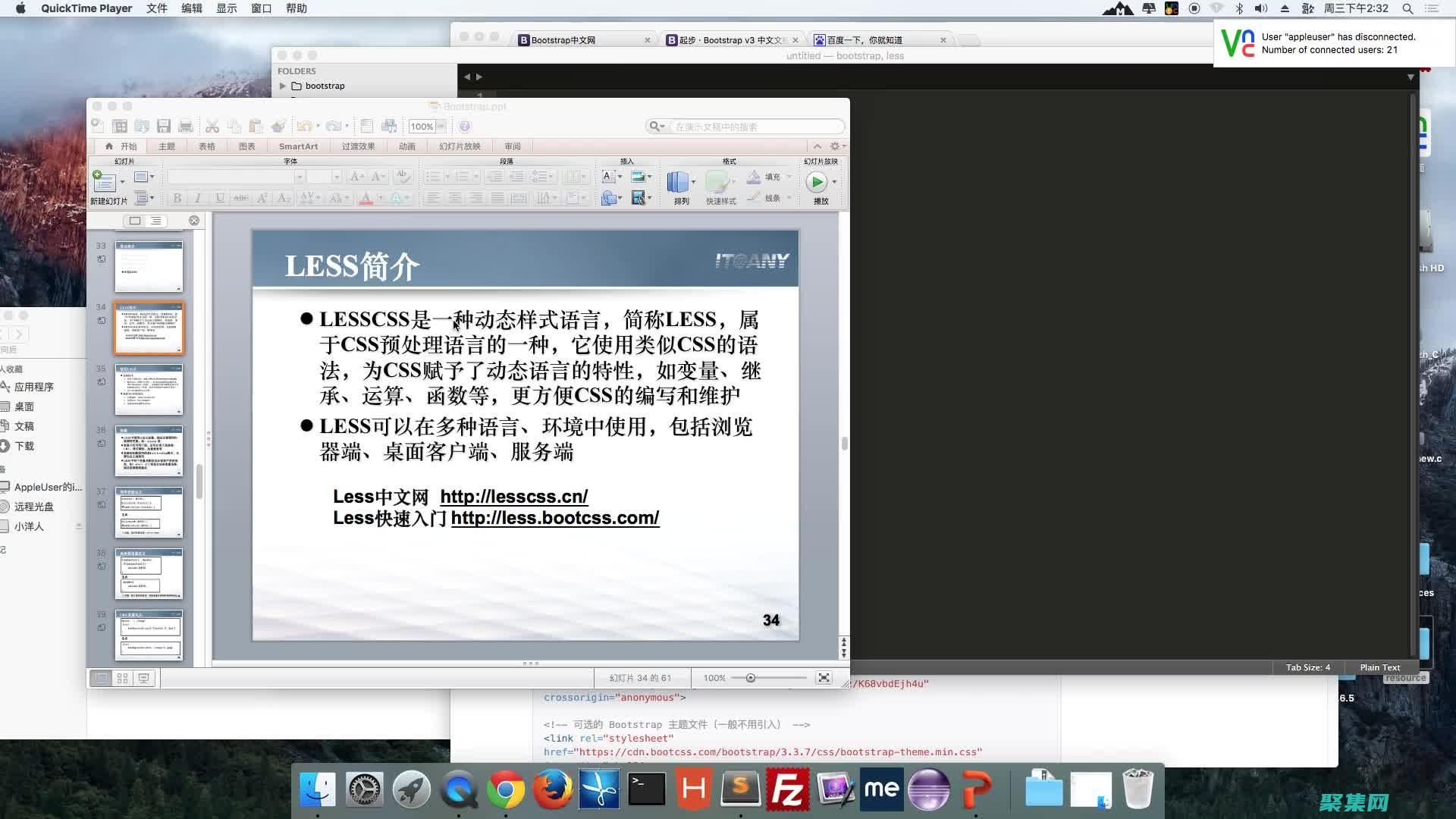Open the http://lesscss.cn/ link
The width and height of the screenshot is (1456, 819).
[513, 497]
